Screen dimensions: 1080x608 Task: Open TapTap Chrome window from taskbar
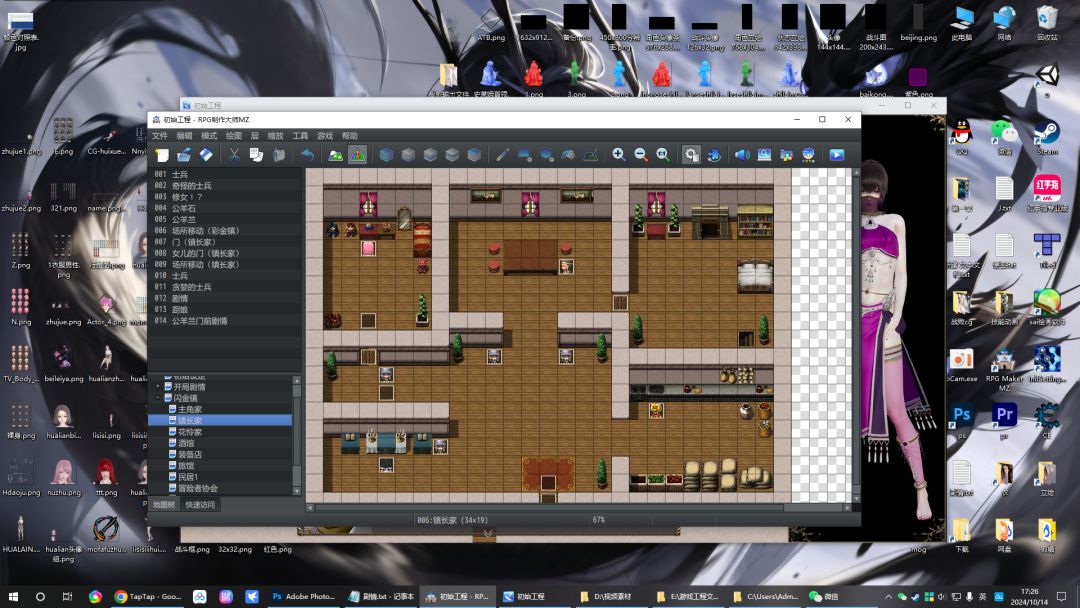(147, 596)
